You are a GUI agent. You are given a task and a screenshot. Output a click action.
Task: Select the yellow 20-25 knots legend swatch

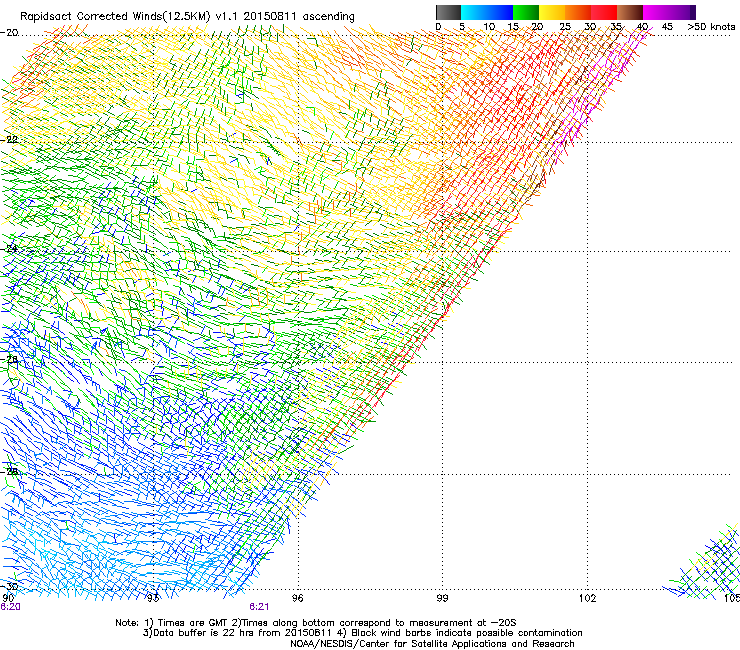pyautogui.click(x=552, y=12)
